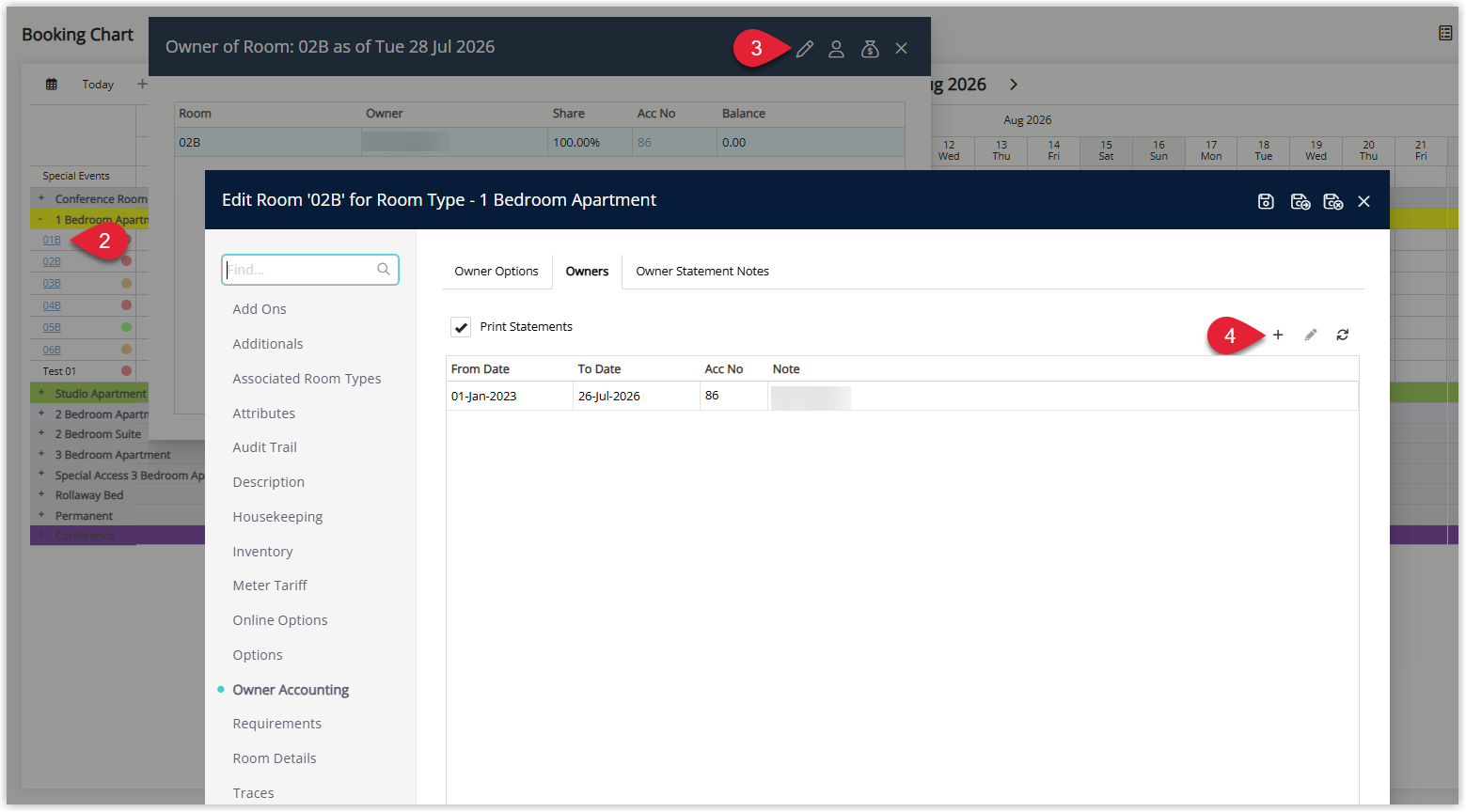Screen dimensions: 1466x812
Task: Expand the Rollaway Bed category
Action: [x=41, y=494]
